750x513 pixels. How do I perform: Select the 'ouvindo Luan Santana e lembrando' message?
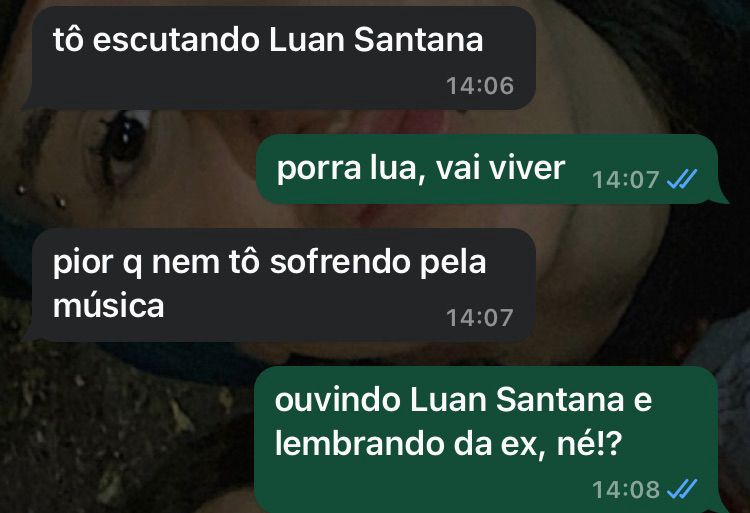[485, 439]
